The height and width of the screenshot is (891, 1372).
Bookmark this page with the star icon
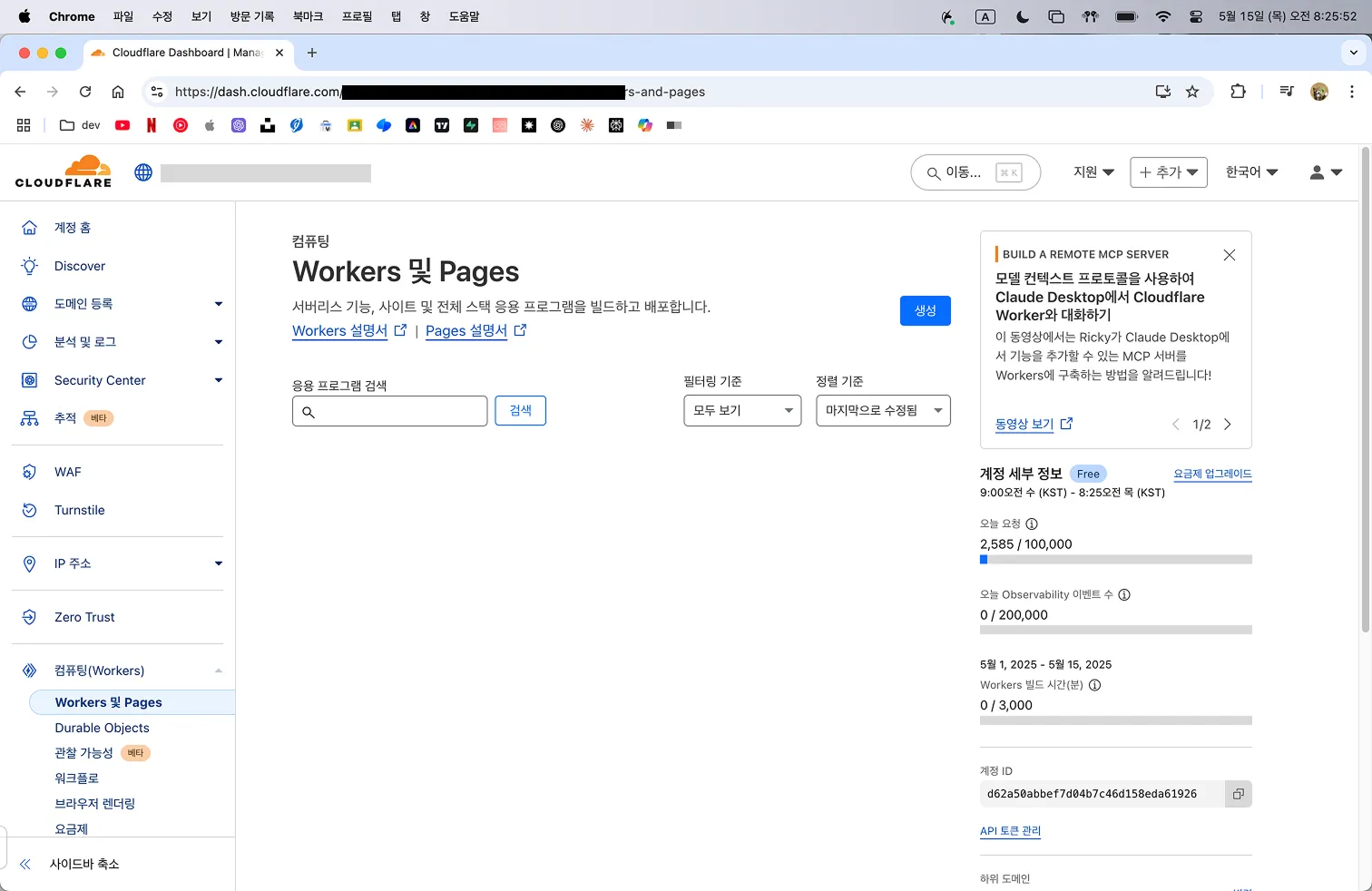(x=1192, y=92)
